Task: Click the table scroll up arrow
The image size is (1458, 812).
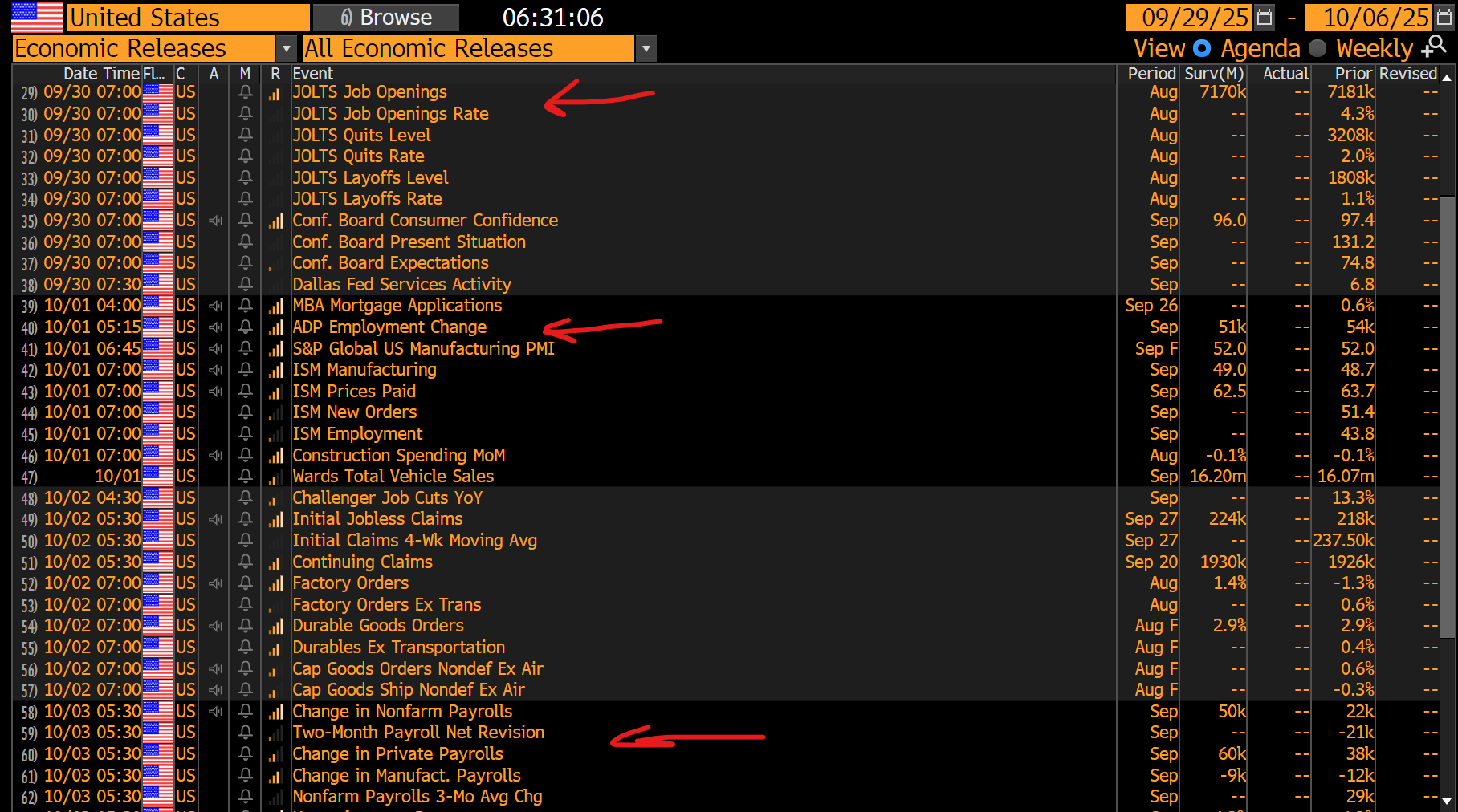Action: click(x=1447, y=77)
